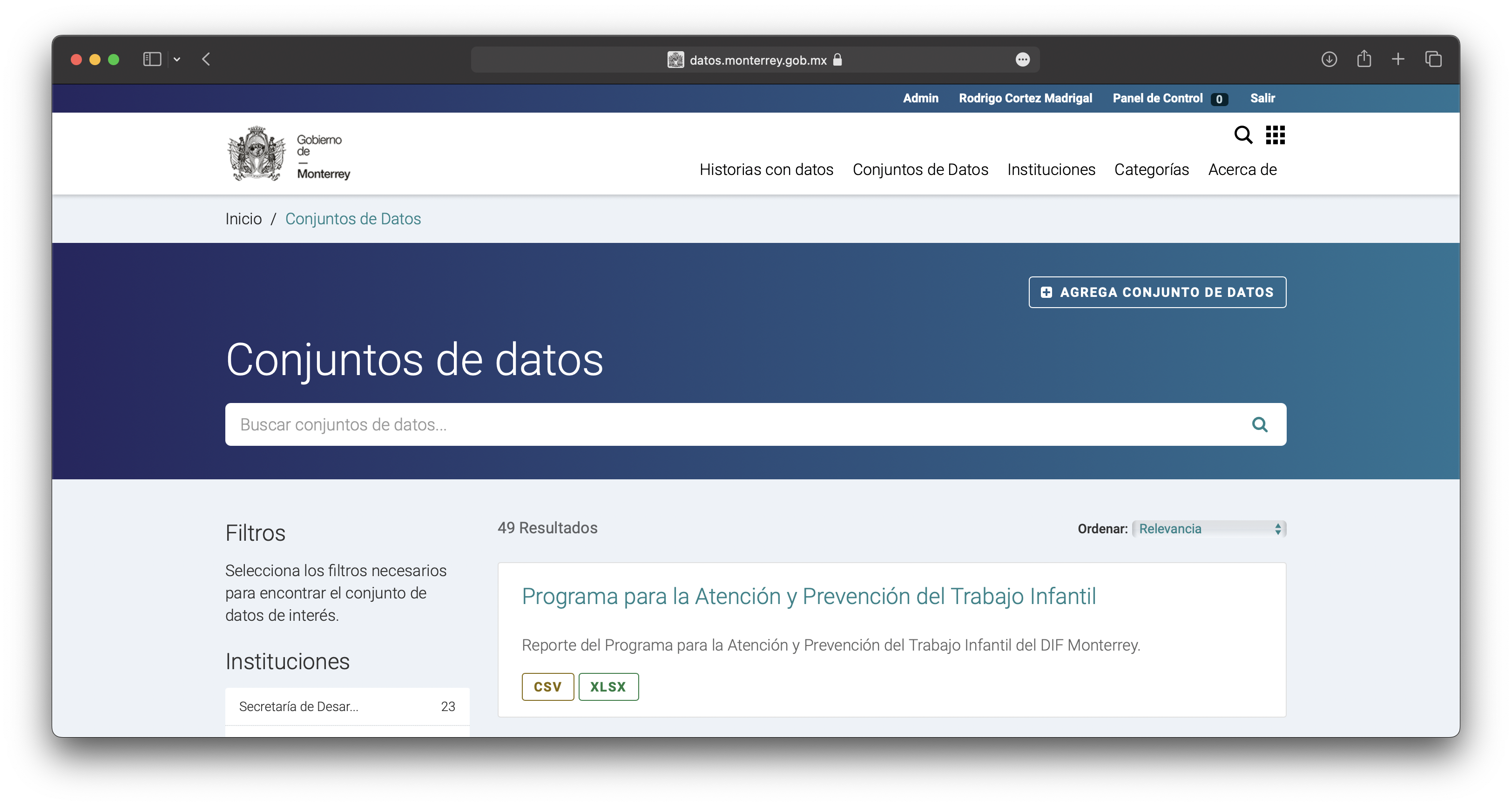Click Agrega Conjunto de Datos button
Viewport: 1512px width, 806px height.
point(1157,292)
